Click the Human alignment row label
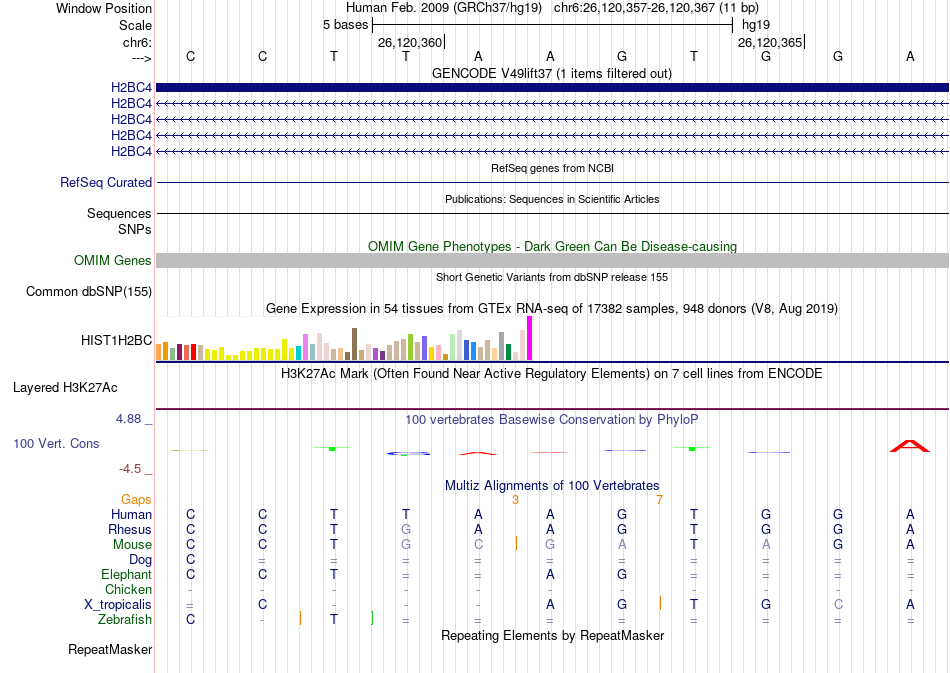950x673 pixels. pyautogui.click(x=131, y=514)
